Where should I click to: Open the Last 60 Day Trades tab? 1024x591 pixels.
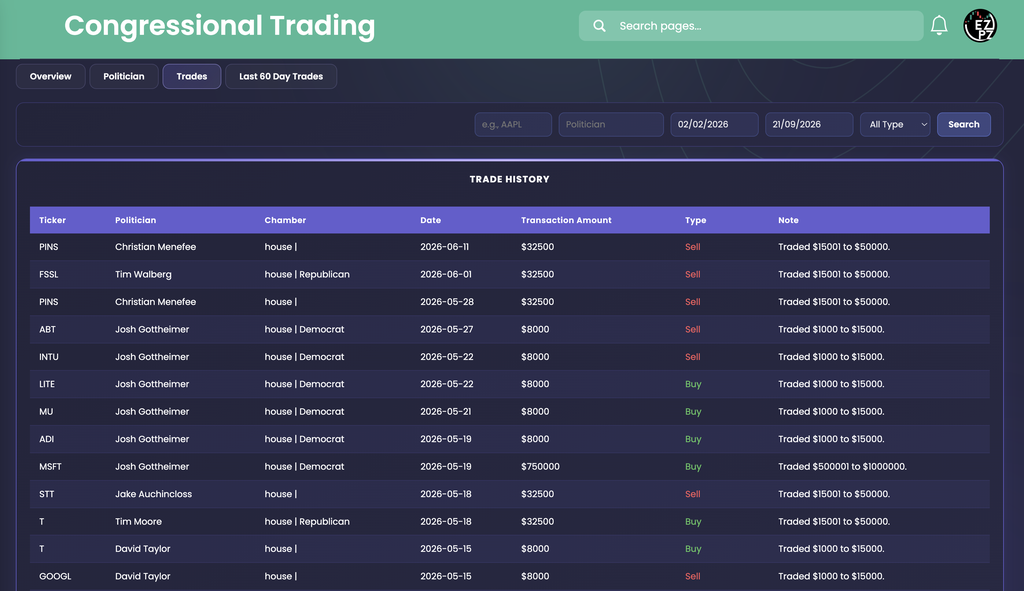click(x=281, y=76)
